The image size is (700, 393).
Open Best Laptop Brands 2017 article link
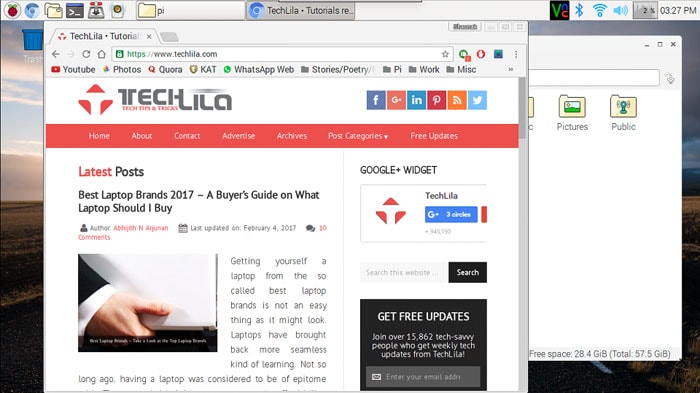point(199,201)
